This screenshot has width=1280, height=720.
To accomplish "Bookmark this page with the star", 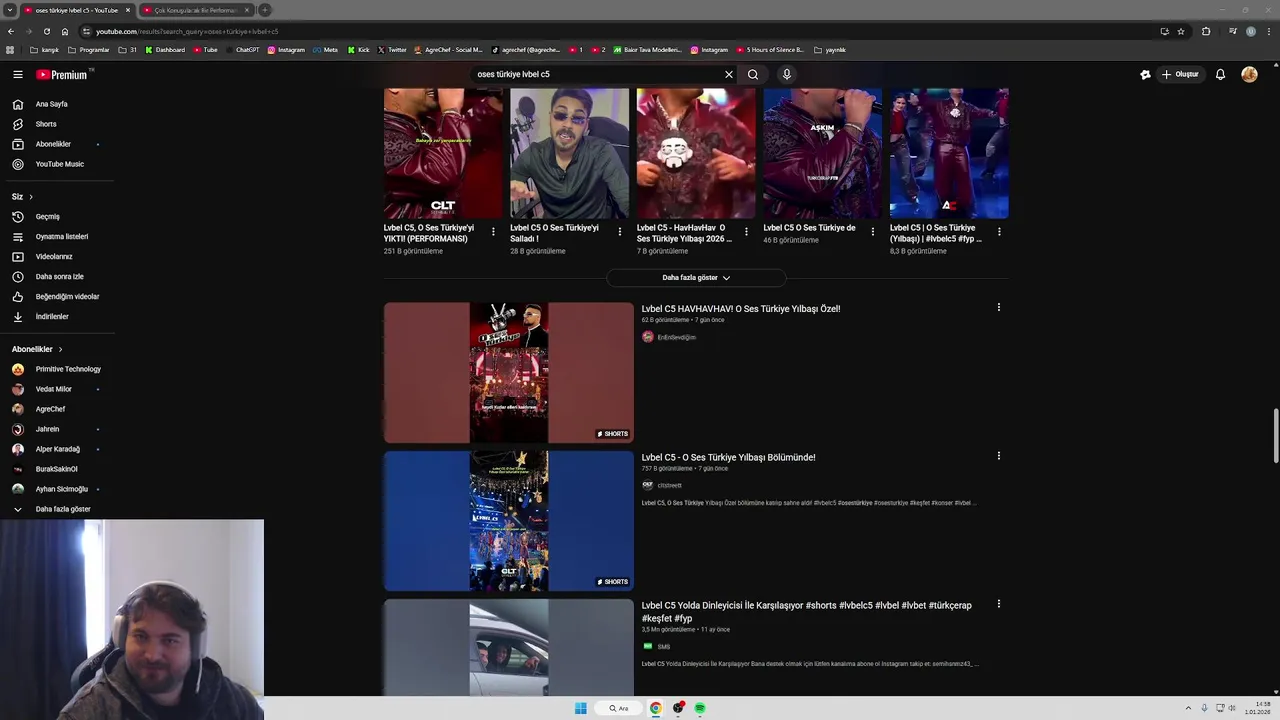I will coord(1181,31).
